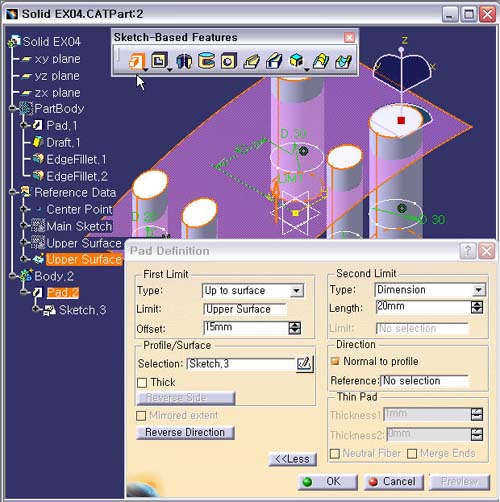Viewport: 500px width, 502px height.
Task: Select the Pad tool icon
Action: pyautogui.click(x=137, y=61)
